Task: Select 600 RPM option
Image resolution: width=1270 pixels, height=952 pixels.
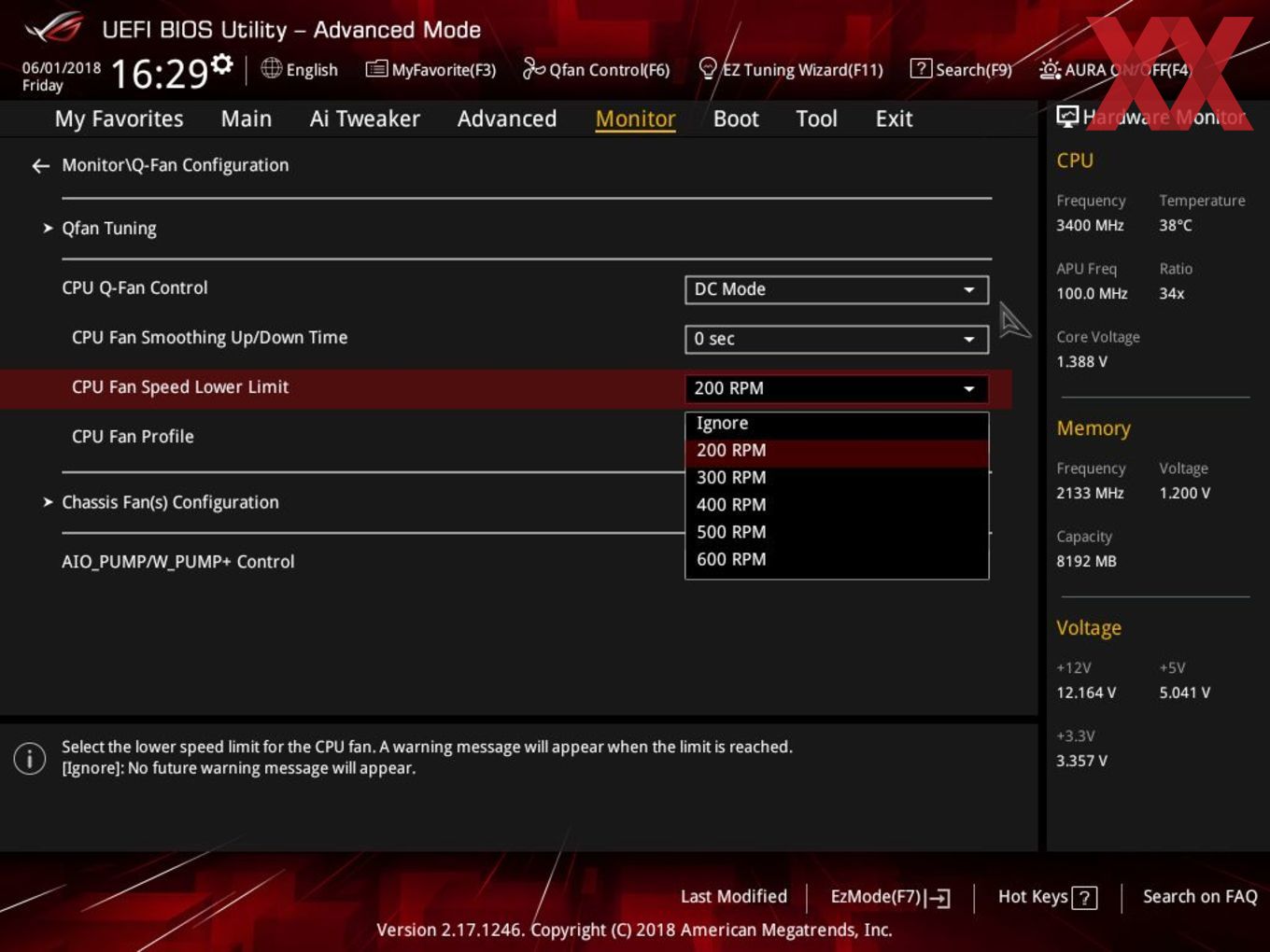Action: (837, 559)
